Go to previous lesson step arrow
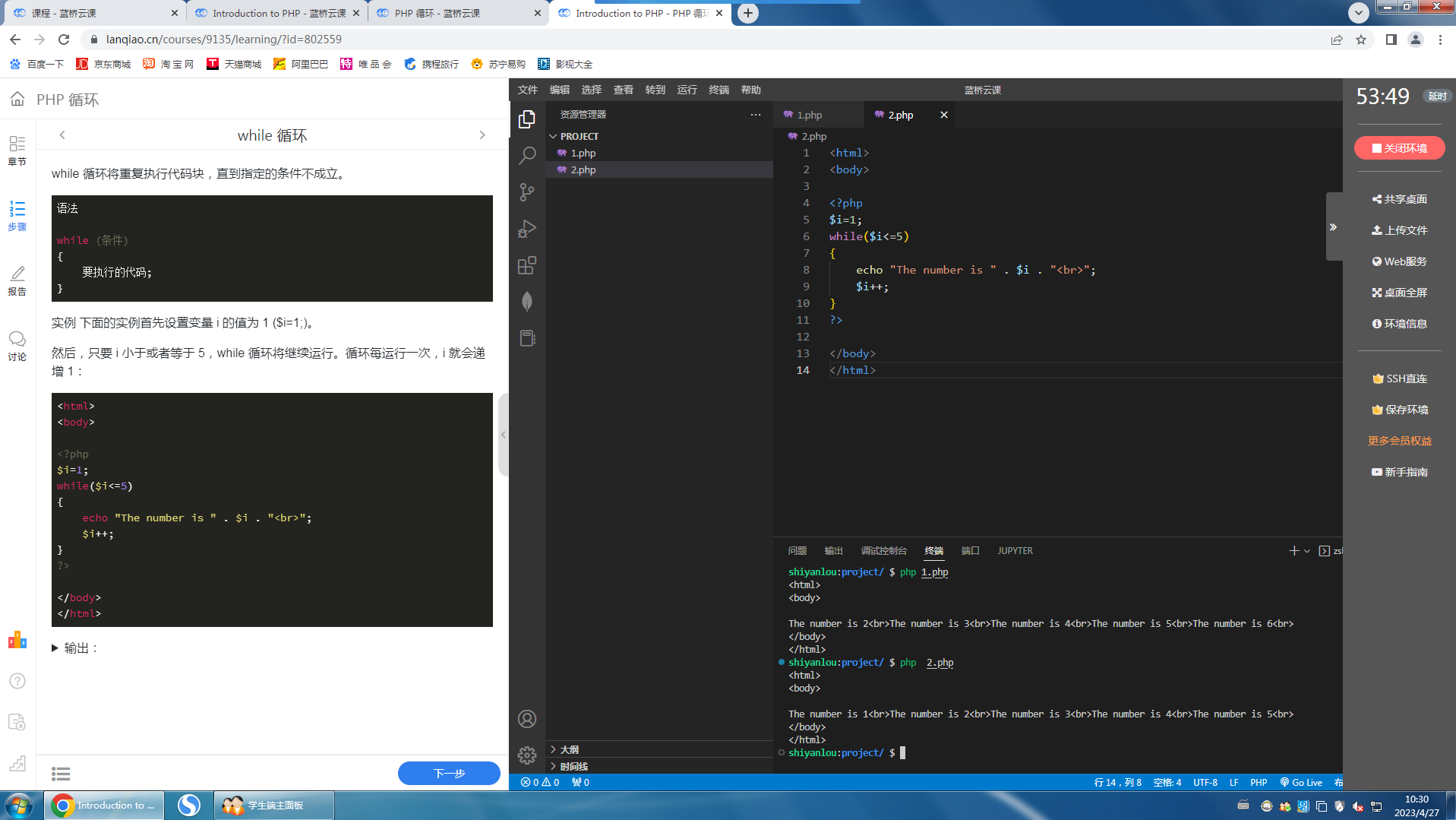Image resolution: width=1456 pixels, height=820 pixels. (62, 135)
